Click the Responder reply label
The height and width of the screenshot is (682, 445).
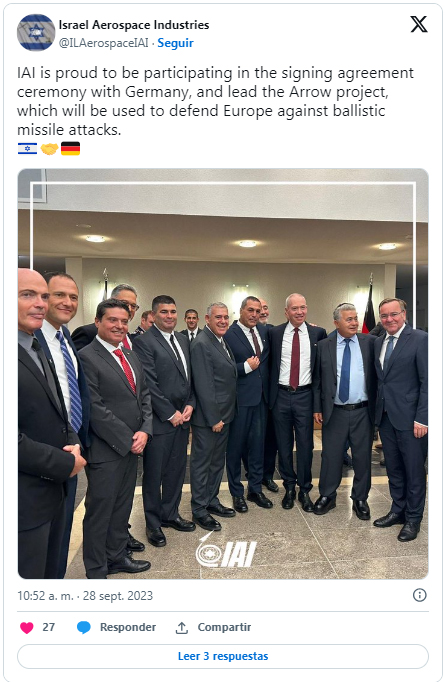pos(128,627)
